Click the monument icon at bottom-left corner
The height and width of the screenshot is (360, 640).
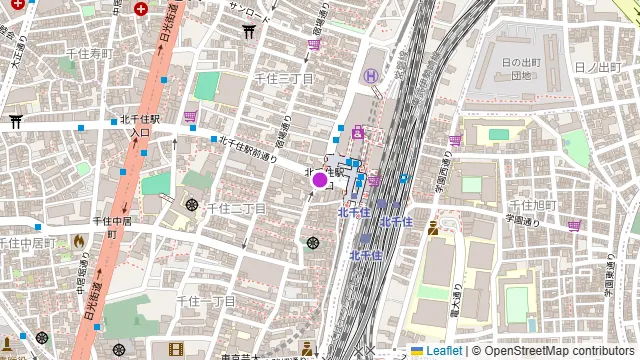7,343
